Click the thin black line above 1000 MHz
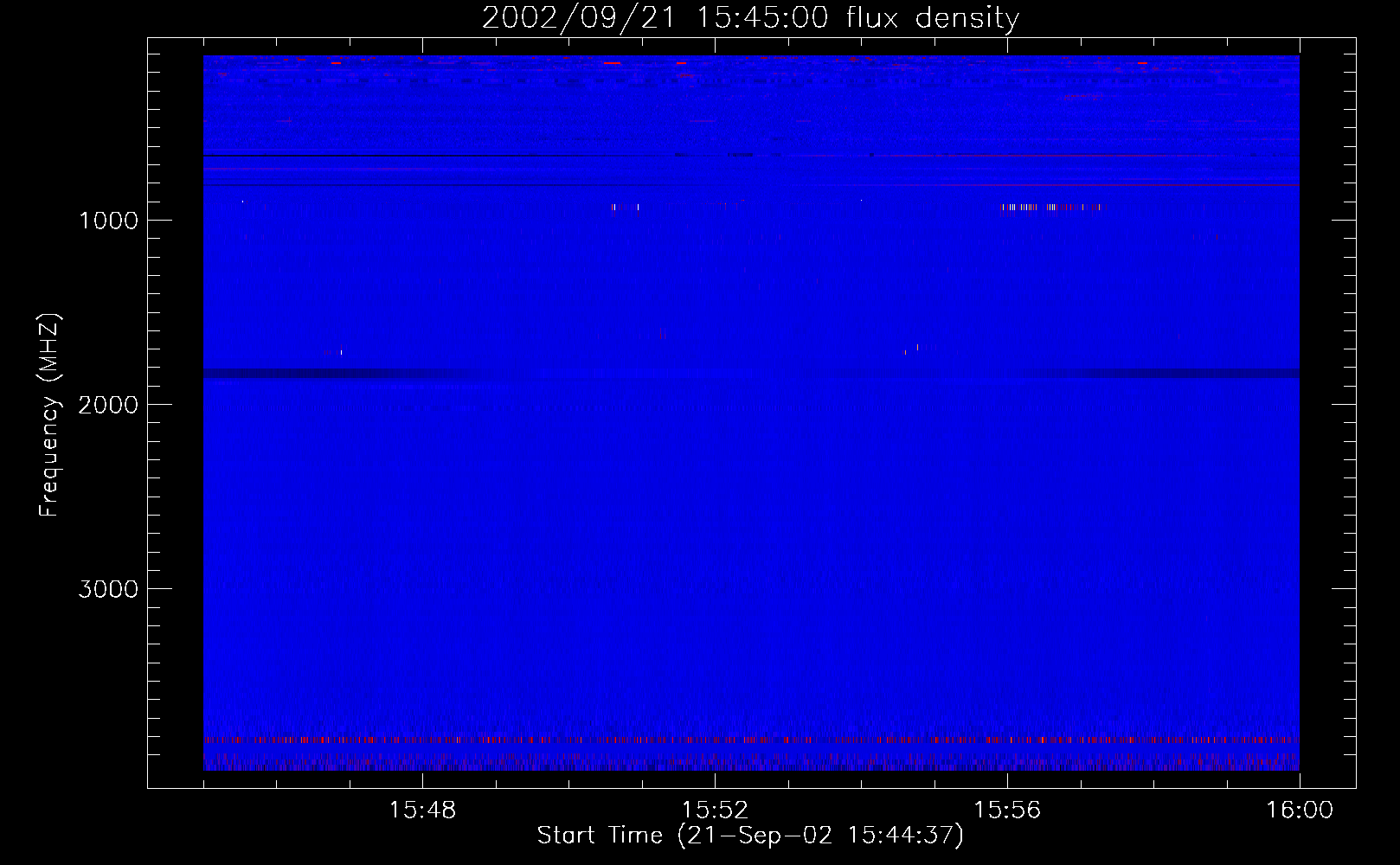This screenshot has width=1400, height=865. tap(433, 156)
